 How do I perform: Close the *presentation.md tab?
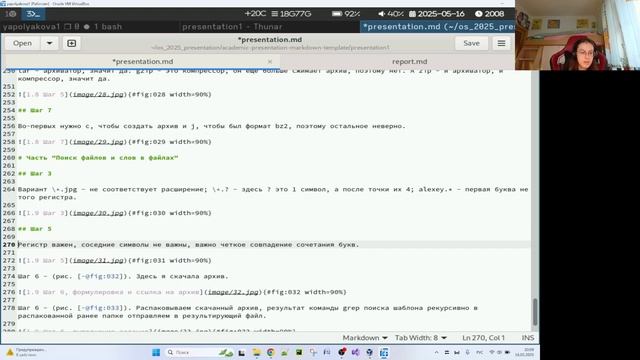tap(270, 62)
